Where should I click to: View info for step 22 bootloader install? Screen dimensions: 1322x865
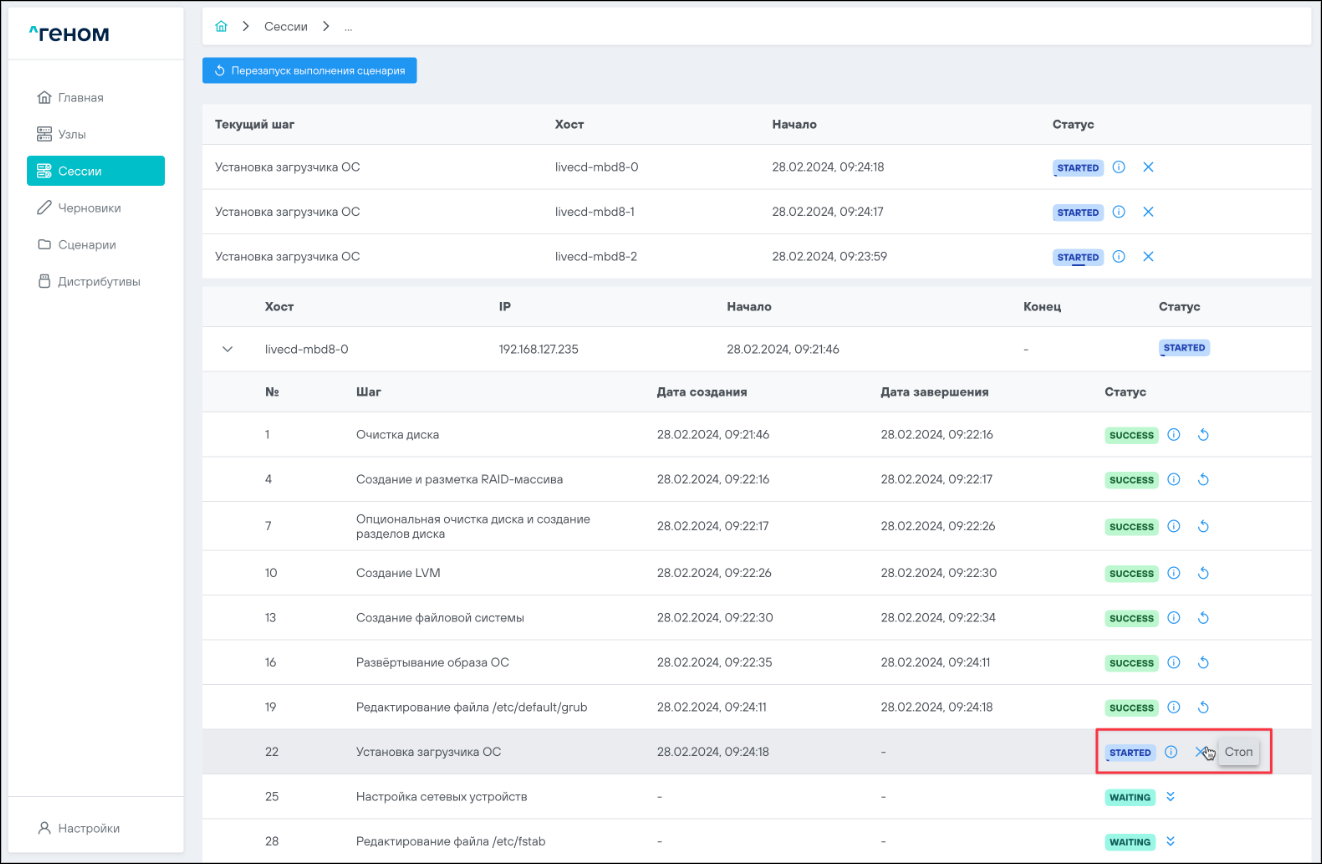click(1171, 752)
